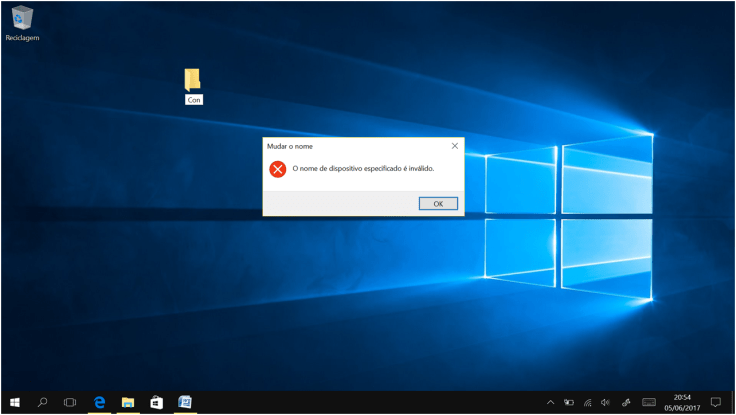
Task: Open Task View from the taskbar
Action: tap(70, 402)
